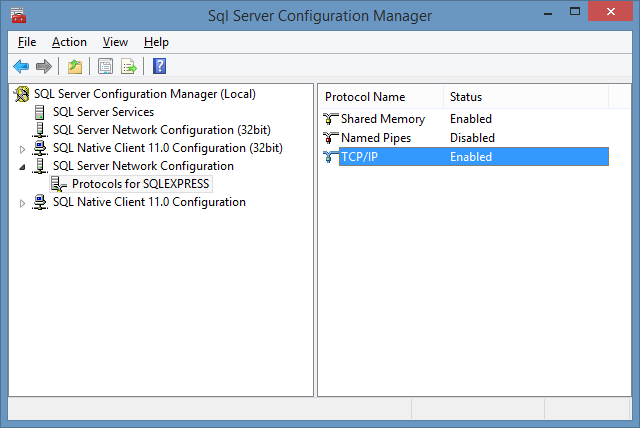Screen dimensions: 640x428
Task: Expand the bottom SQL Native Client 11.0 Configuration node
Action: (22, 203)
